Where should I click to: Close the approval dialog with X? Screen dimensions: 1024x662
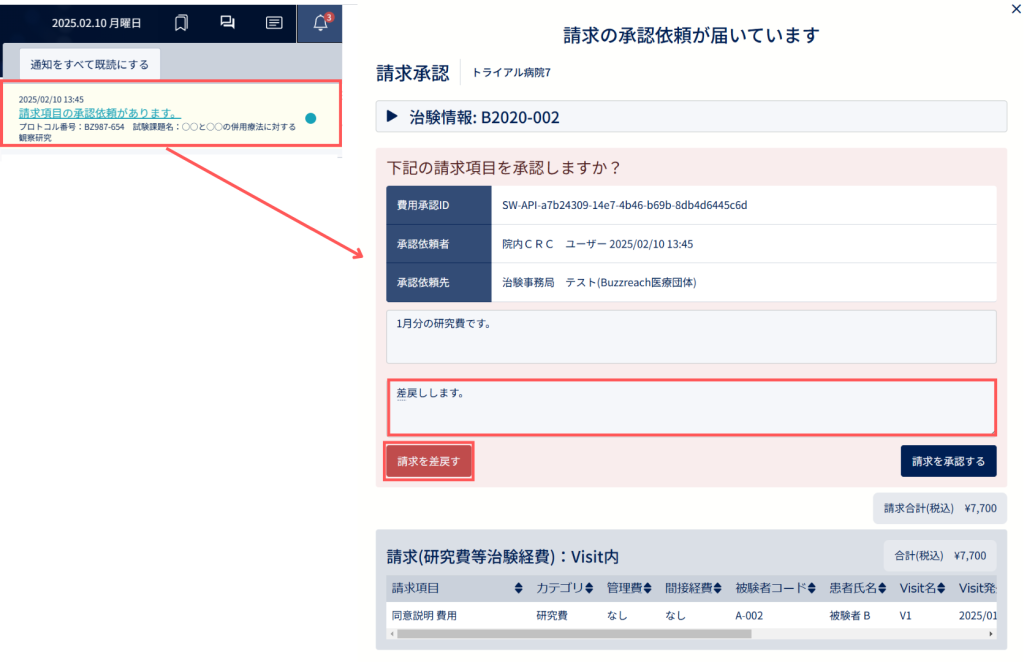tap(1016, 9)
